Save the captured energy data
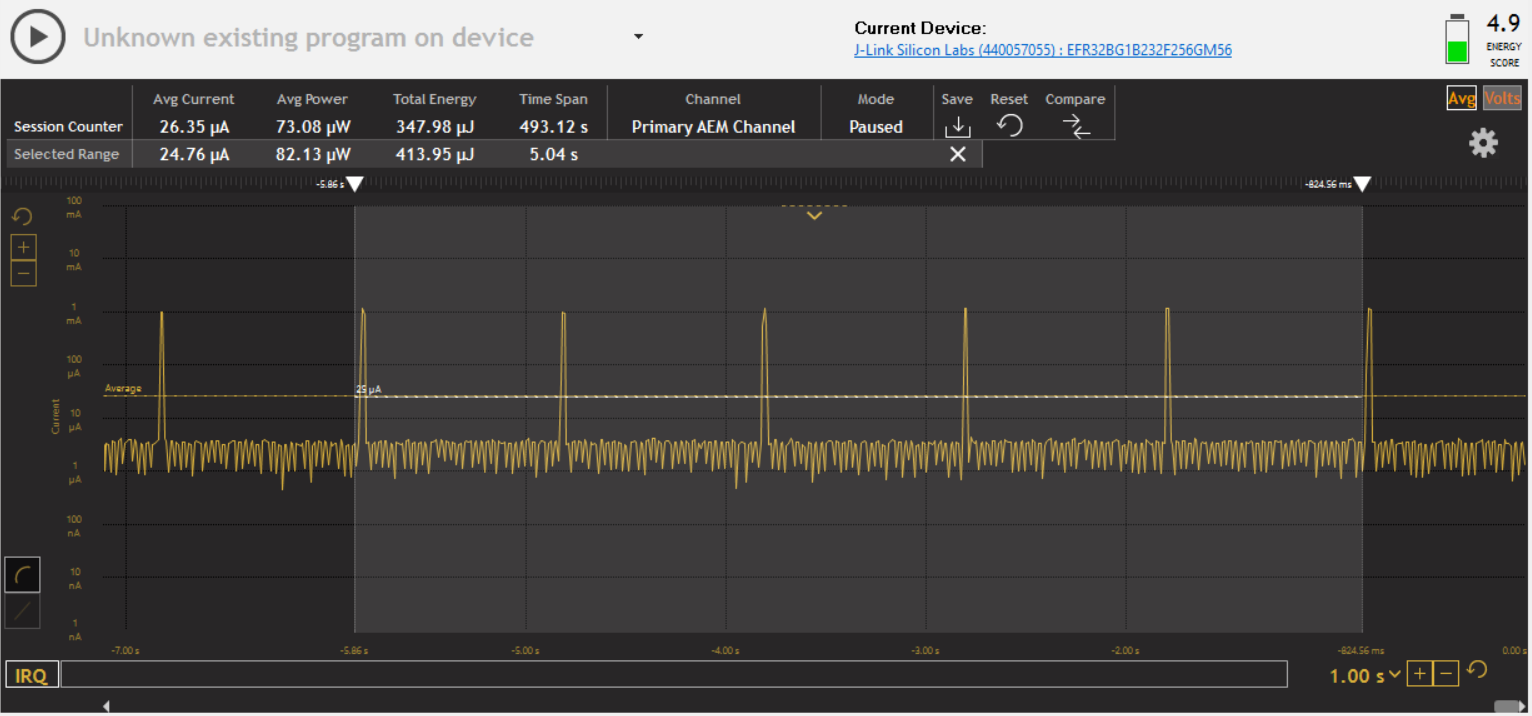The width and height of the screenshot is (1532, 716). 957,126
